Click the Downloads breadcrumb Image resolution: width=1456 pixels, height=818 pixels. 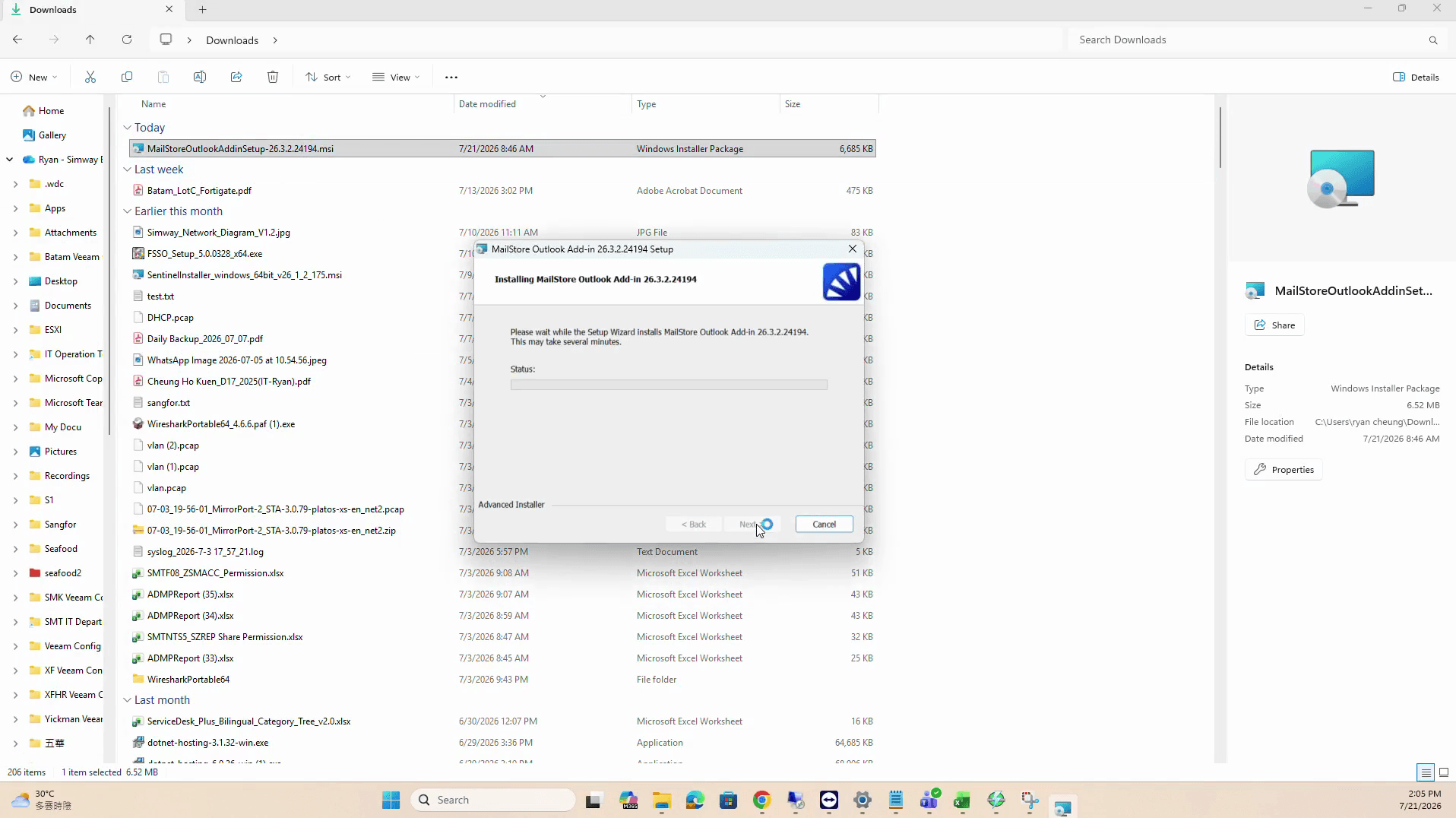coord(233,40)
